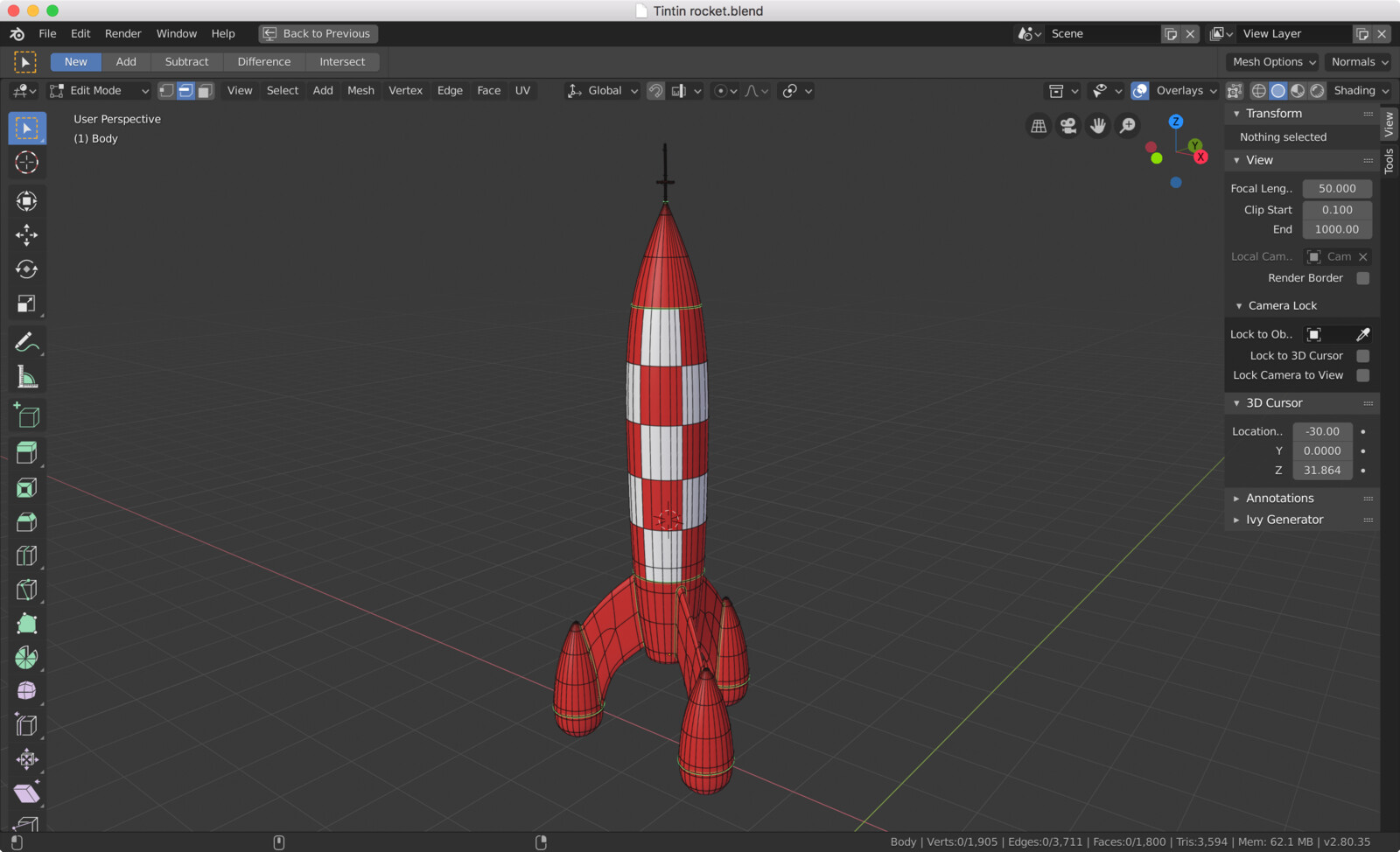The image size is (1400, 852).
Task: Activate the 3D Cursor tool
Action: click(27, 163)
